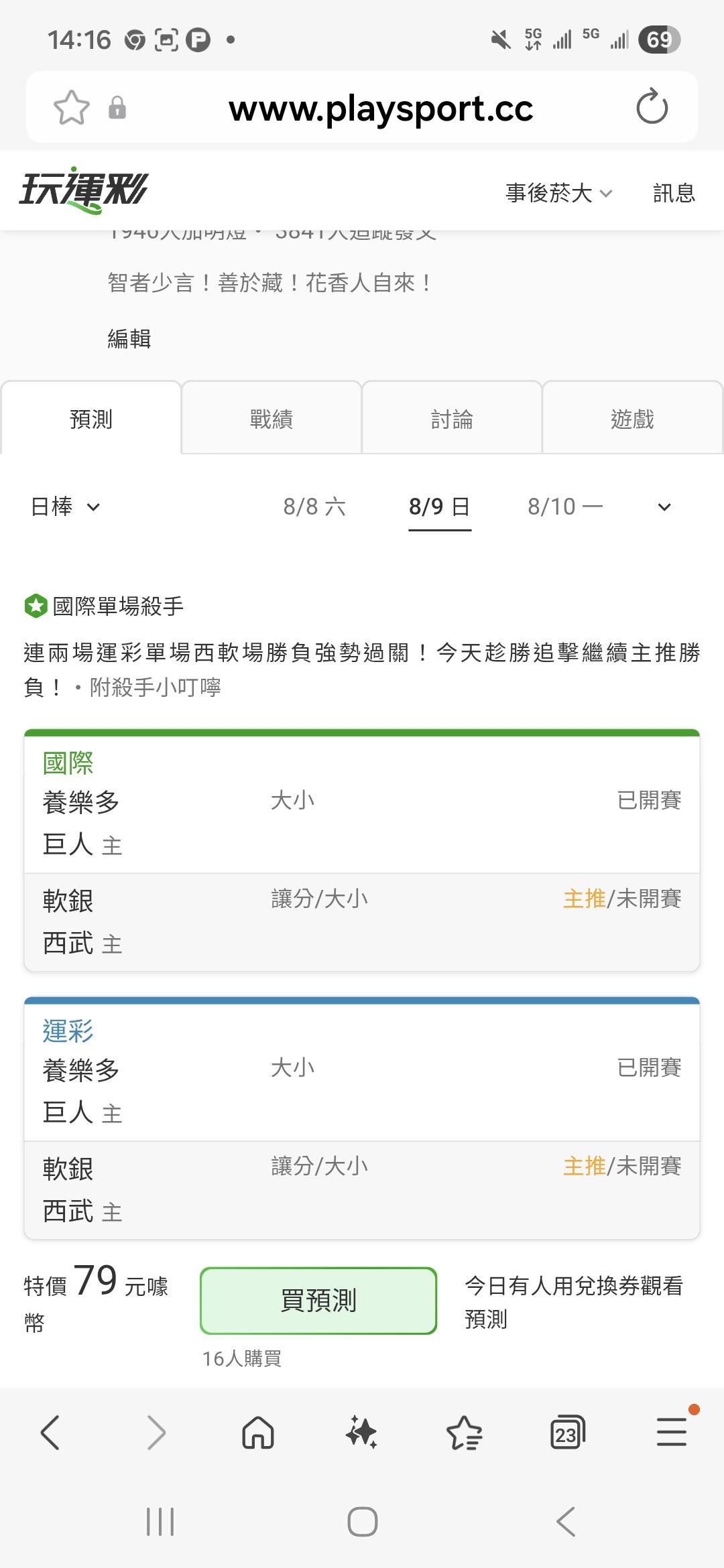Click the 編輯 link
The image size is (724, 1568).
(x=129, y=339)
